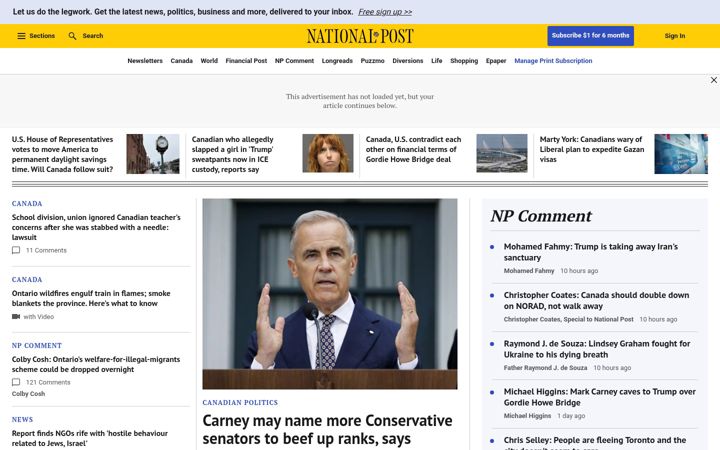Image resolution: width=720 pixels, height=450 pixels.
Task: Open Raymond J. de Souza Lindsey Graham article
Action: 596,349
